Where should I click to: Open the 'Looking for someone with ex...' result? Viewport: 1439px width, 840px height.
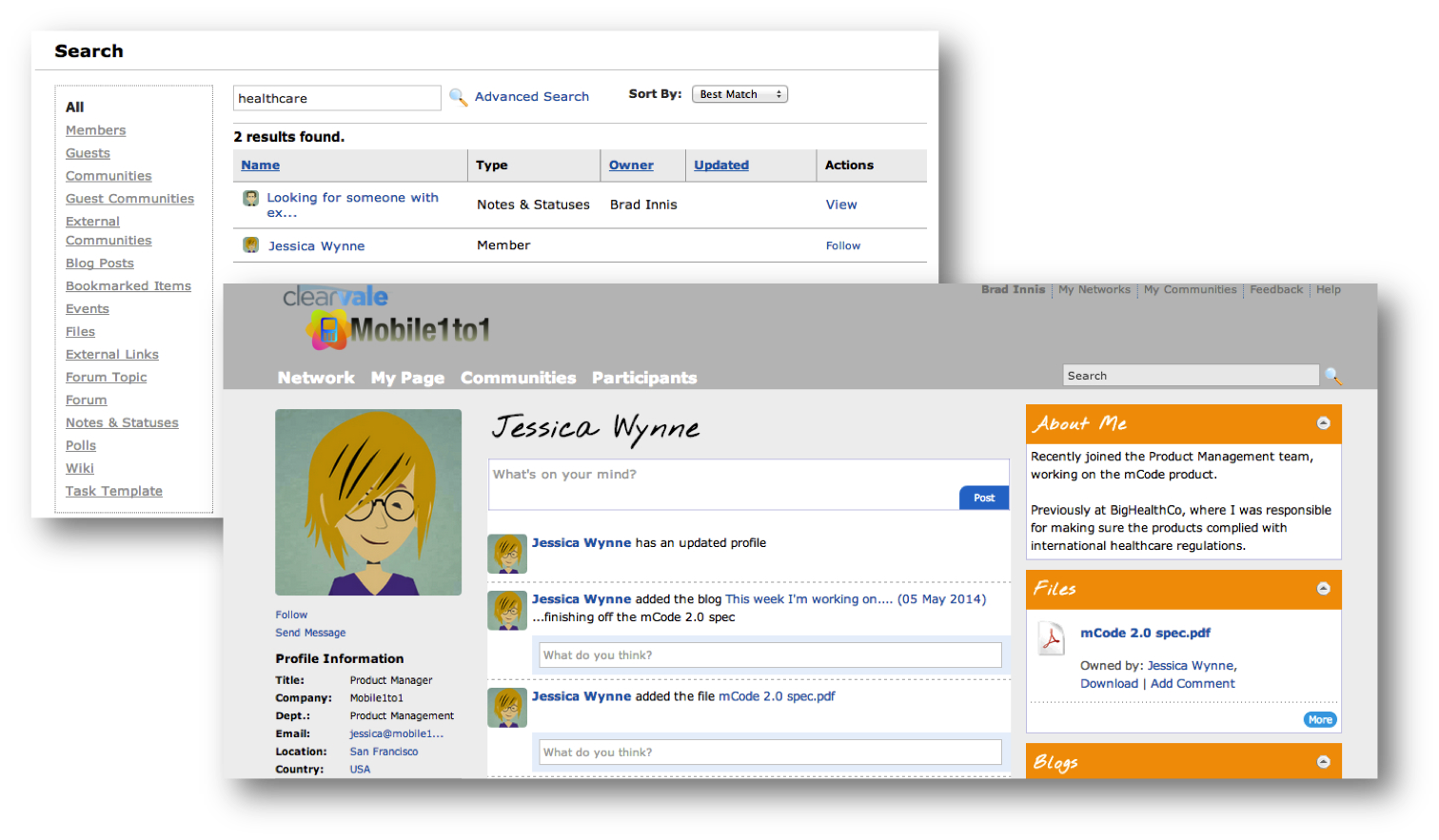pos(352,205)
